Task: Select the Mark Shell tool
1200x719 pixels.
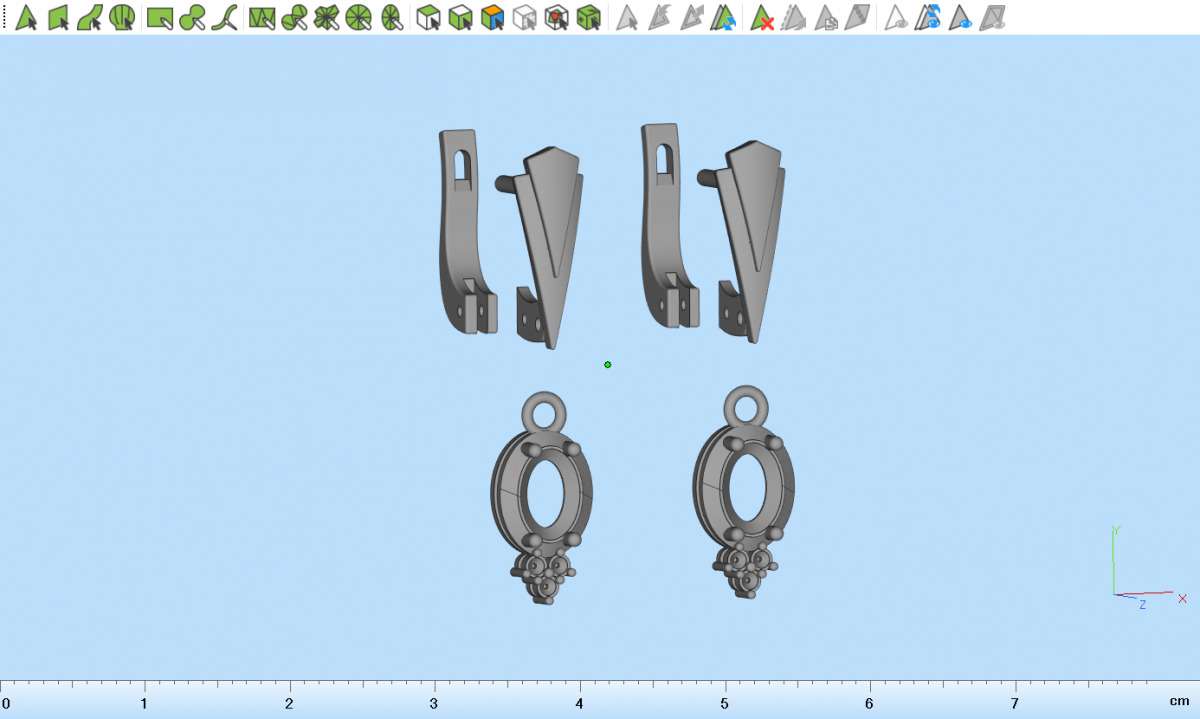Action: pos(122,17)
